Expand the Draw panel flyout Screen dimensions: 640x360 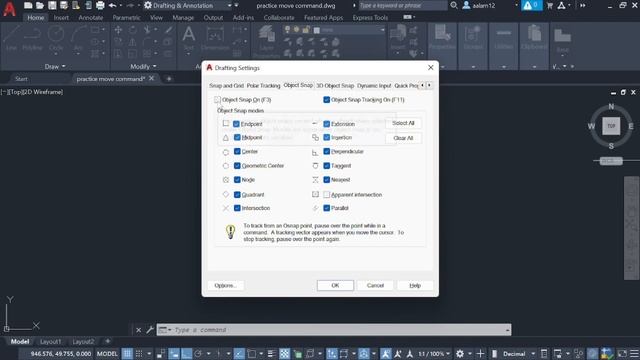tap(55, 66)
